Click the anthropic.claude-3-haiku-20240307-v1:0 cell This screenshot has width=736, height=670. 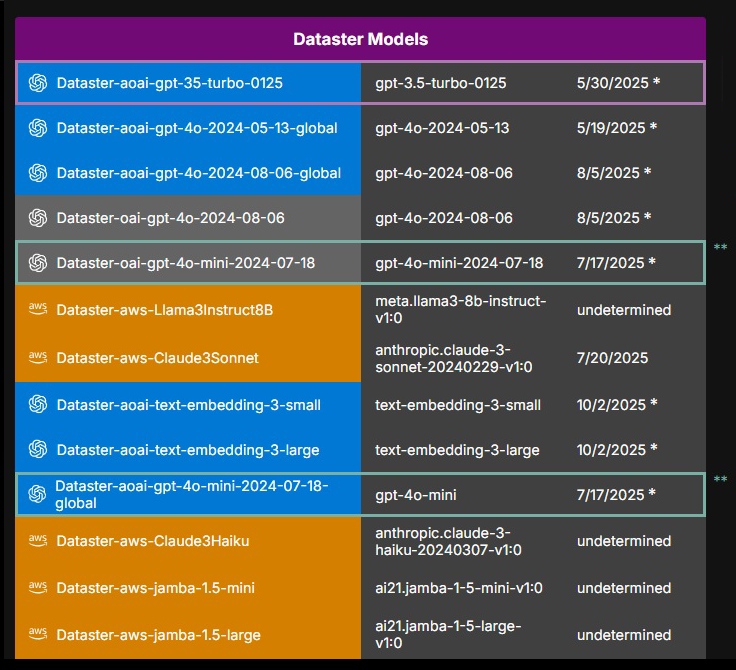click(x=448, y=541)
